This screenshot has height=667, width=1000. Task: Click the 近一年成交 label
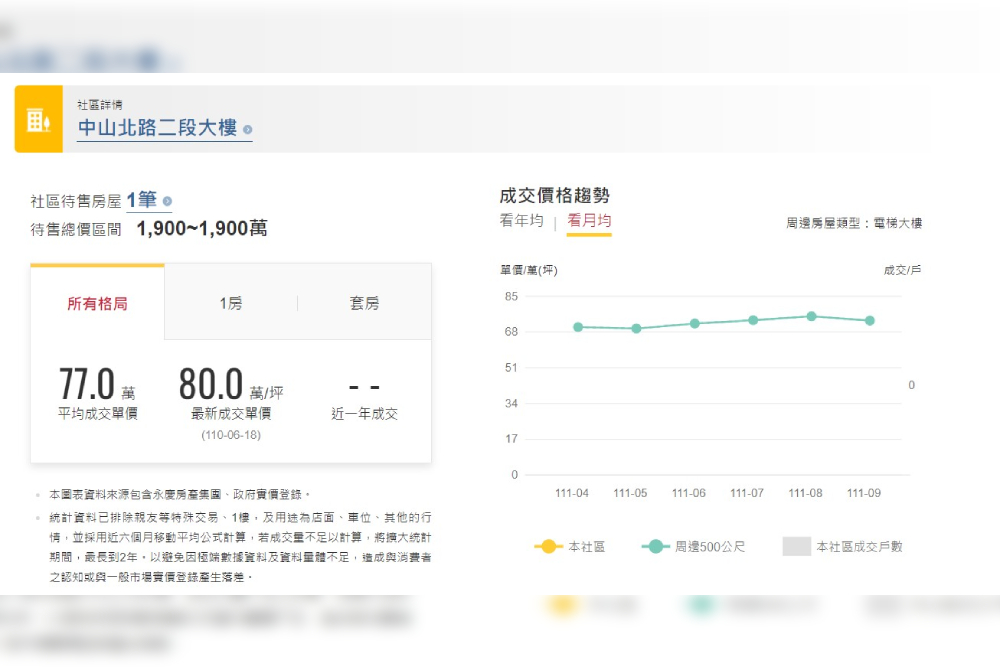point(364,414)
